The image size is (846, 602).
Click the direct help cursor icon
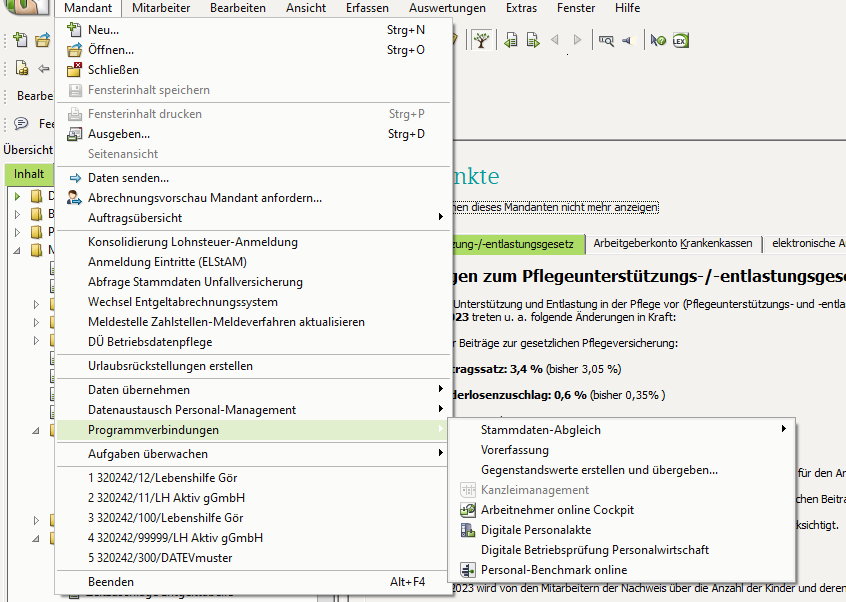(658, 40)
